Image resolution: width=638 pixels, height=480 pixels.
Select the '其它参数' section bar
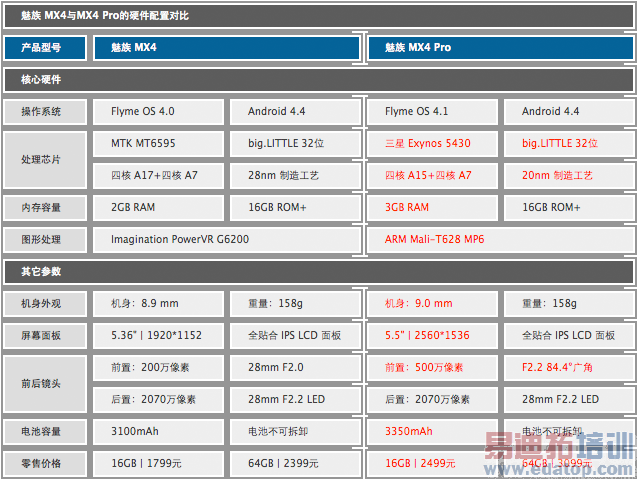319,272
